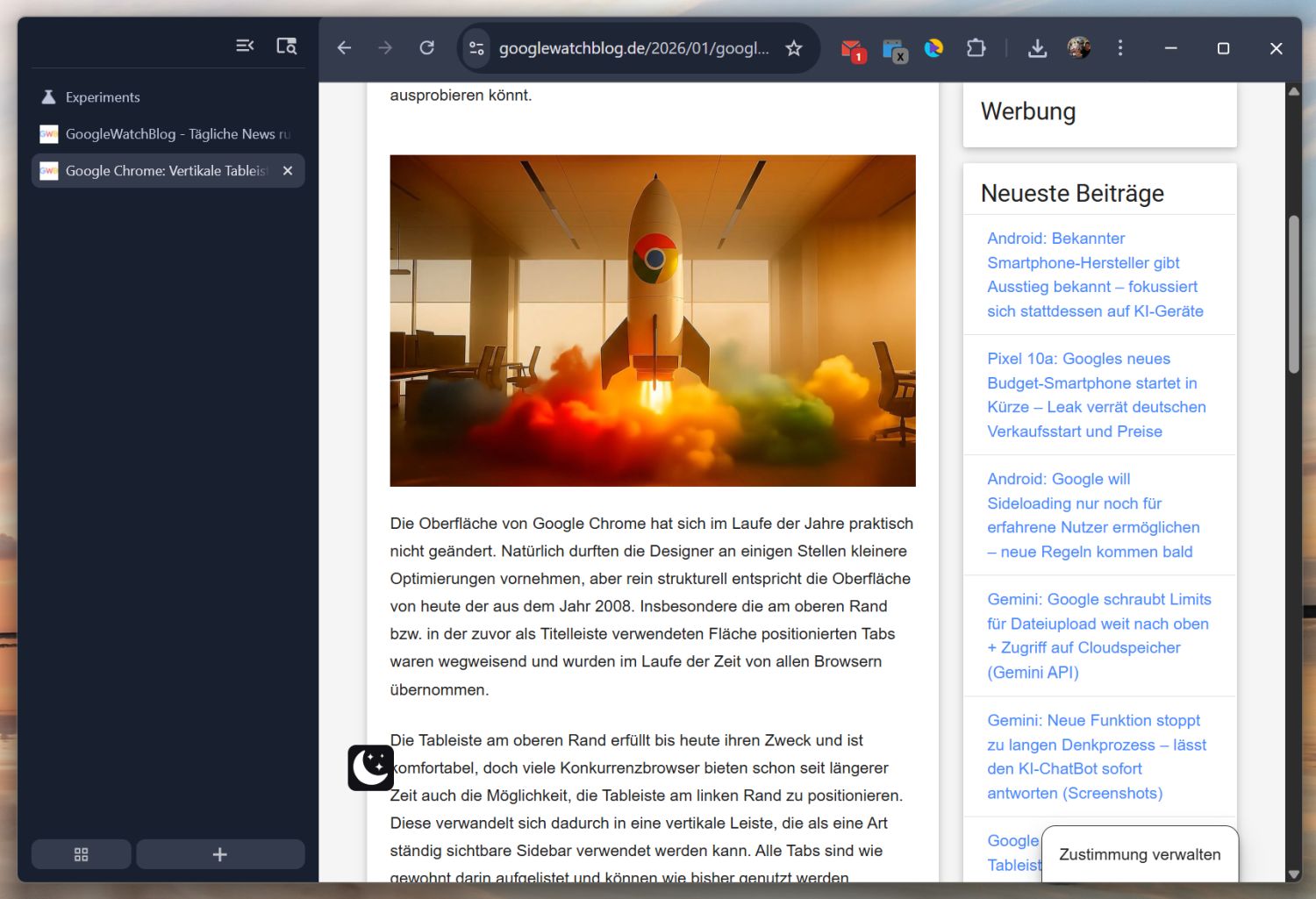Open the colorful pinwheel extension icon
The height and width of the screenshot is (899, 1316).
(x=933, y=48)
